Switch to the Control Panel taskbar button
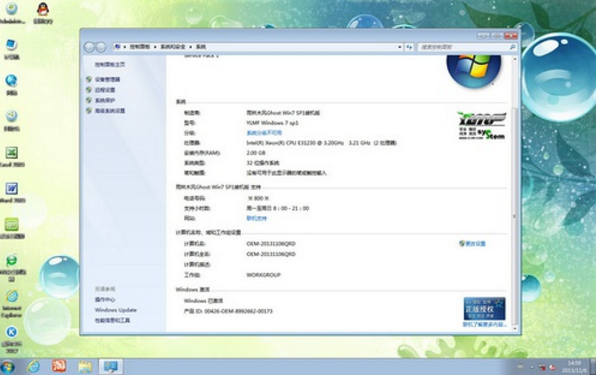Viewport: 600px width, 377px height. pyautogui.click(x=111, y=367)
